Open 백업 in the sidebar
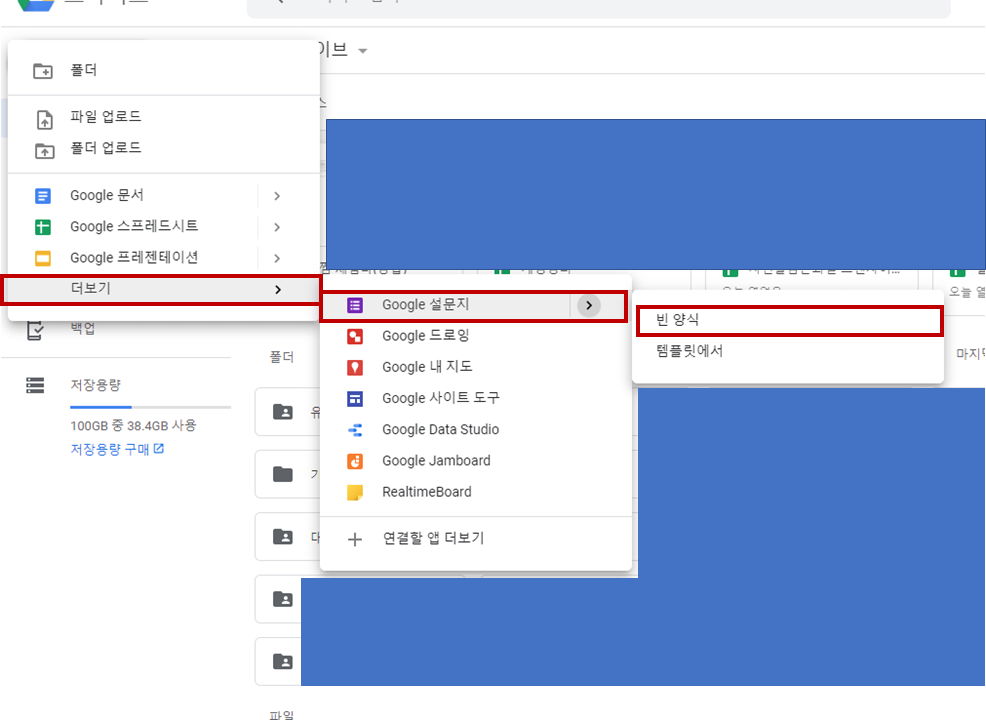This screenshot has height=720, width=986. click(x=82, y=329)
